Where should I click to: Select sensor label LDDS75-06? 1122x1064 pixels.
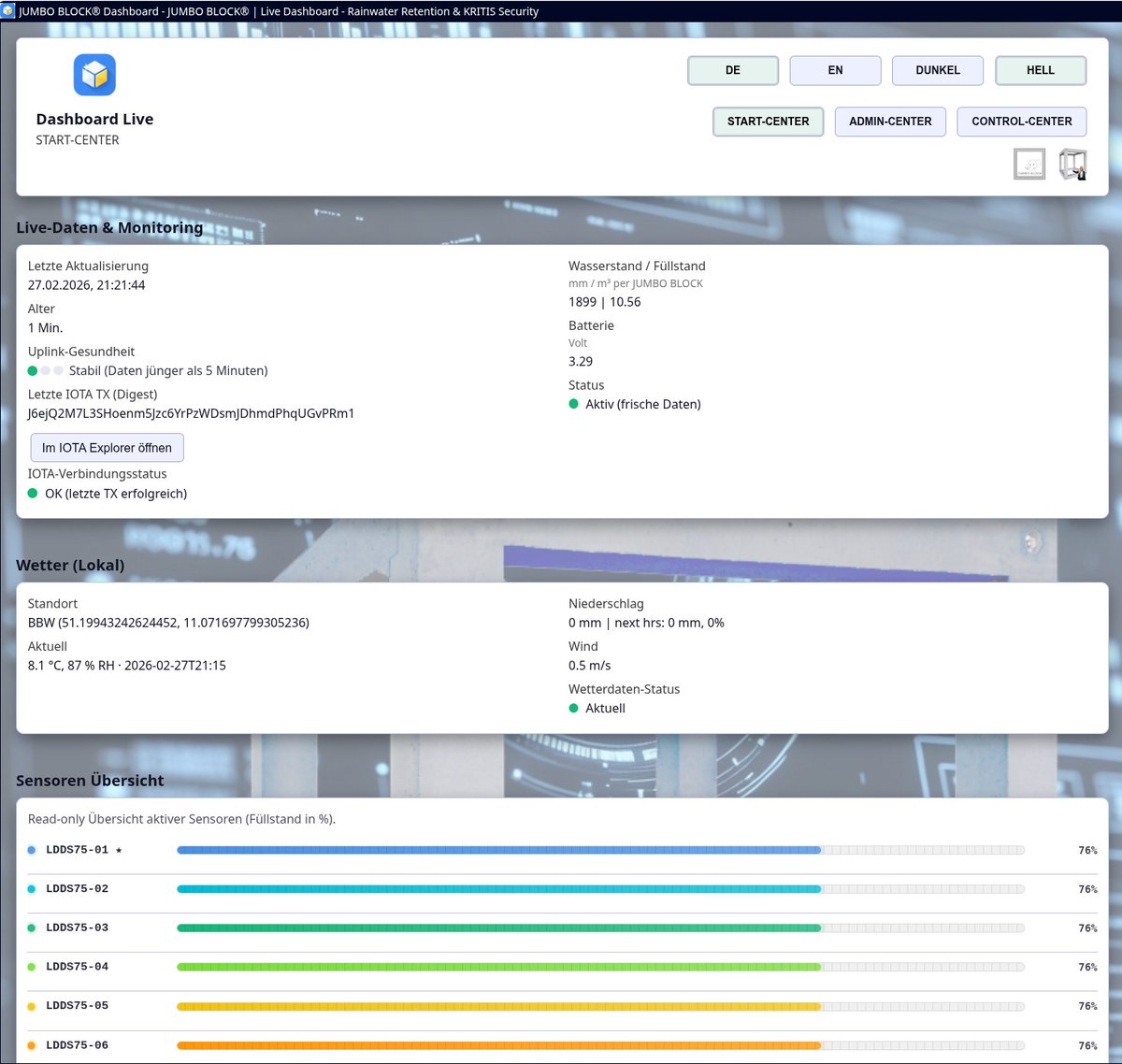tap(78, 1045)
